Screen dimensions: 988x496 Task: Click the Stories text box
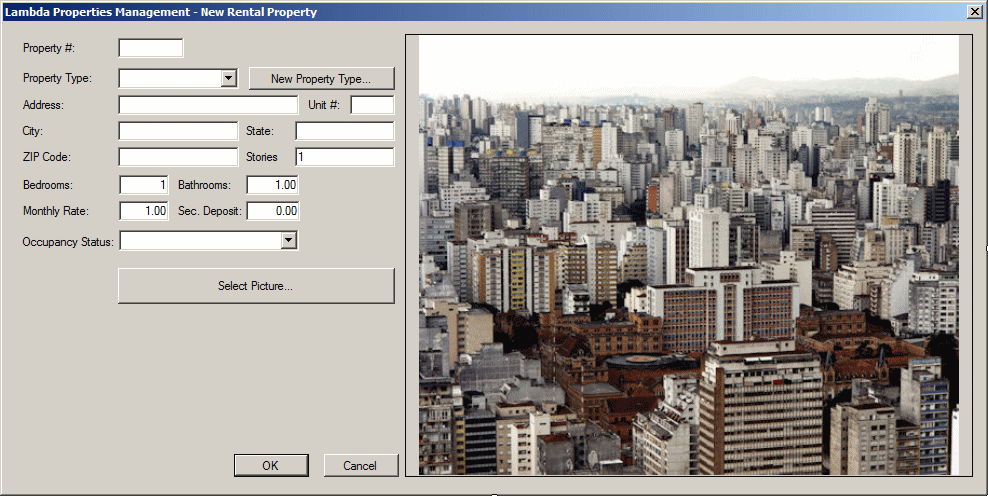[345, 157]
